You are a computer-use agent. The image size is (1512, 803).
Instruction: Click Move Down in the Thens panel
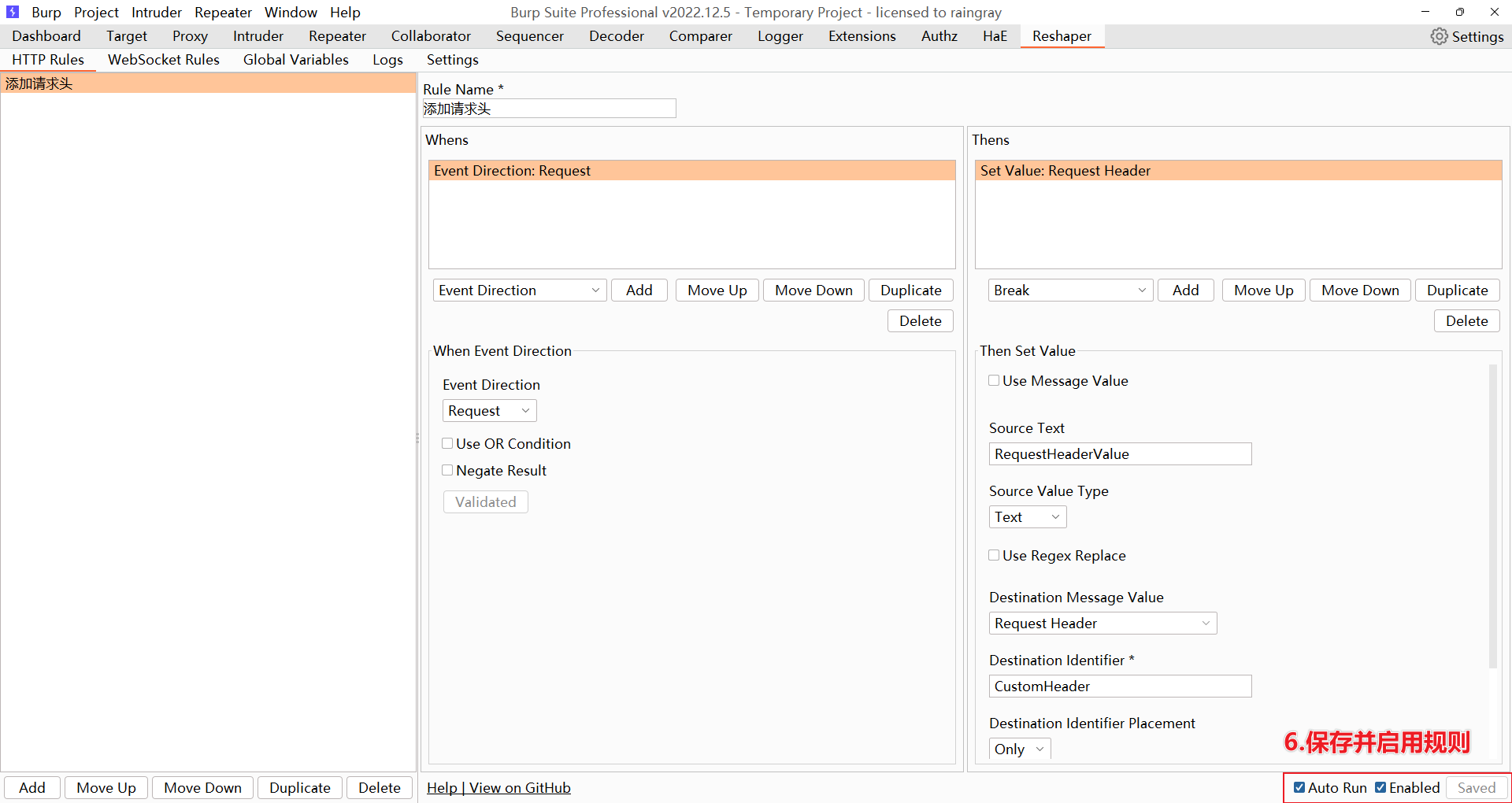tap(1360, 290)
